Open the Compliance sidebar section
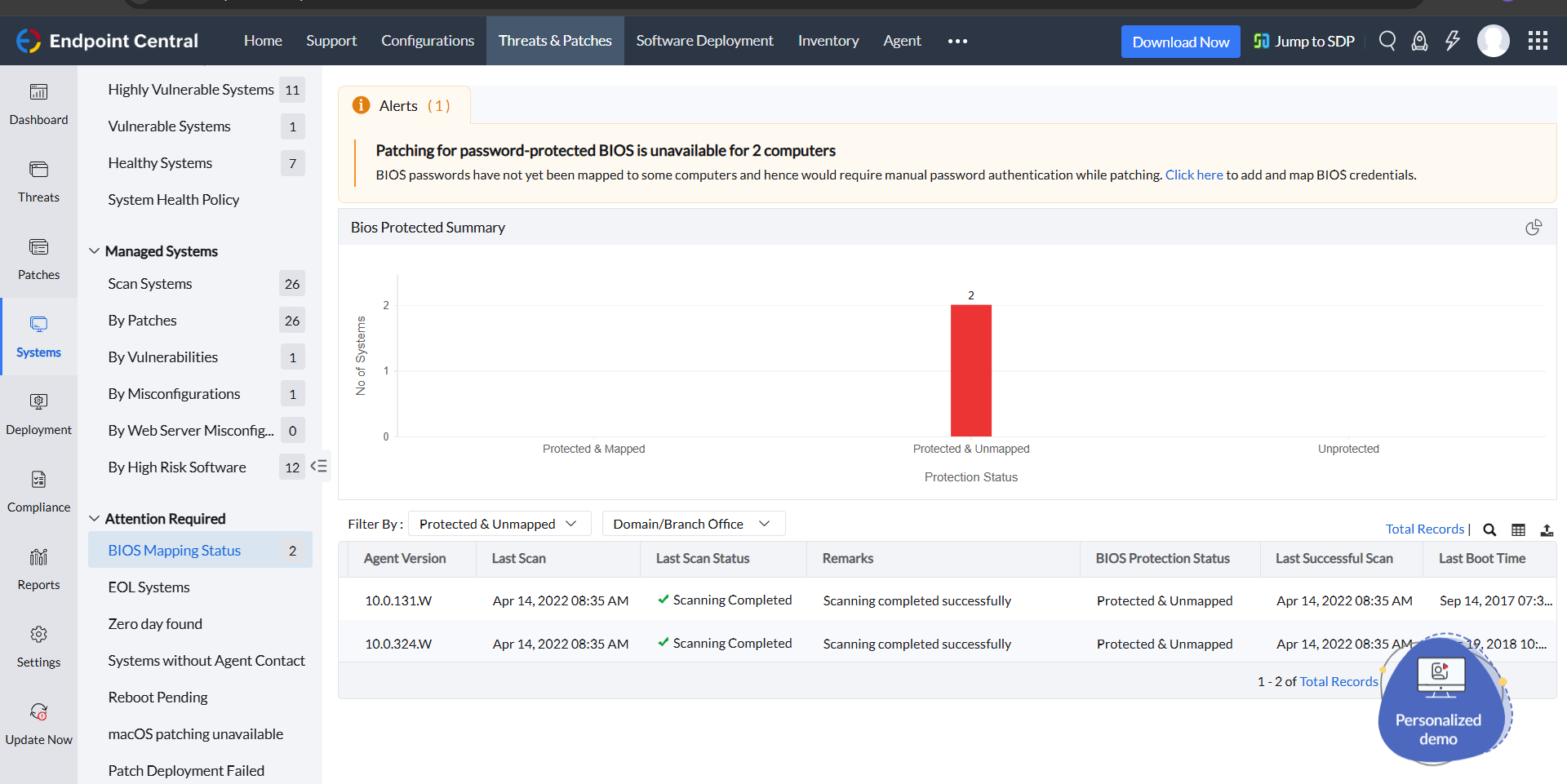Viewport: 1567px width, 784px height. pyautogui.click(x=38, y=492)
